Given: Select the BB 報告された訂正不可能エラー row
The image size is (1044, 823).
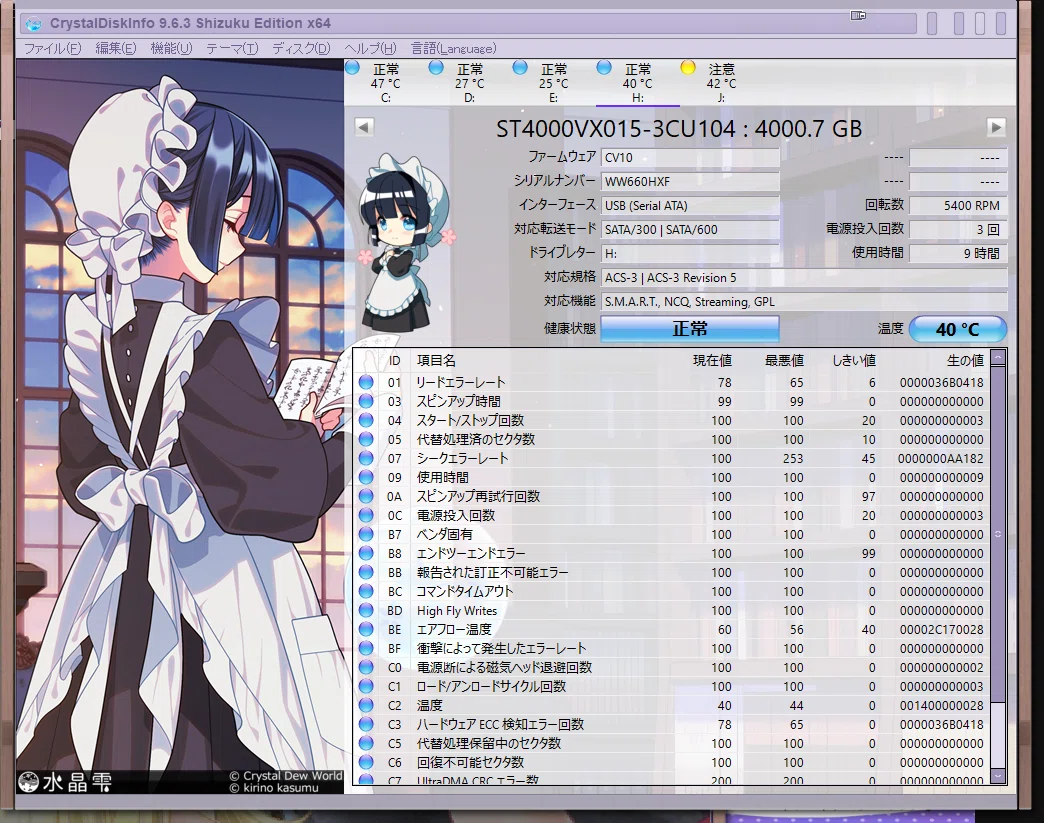Looking at the screenshot, I should (671, 572).
